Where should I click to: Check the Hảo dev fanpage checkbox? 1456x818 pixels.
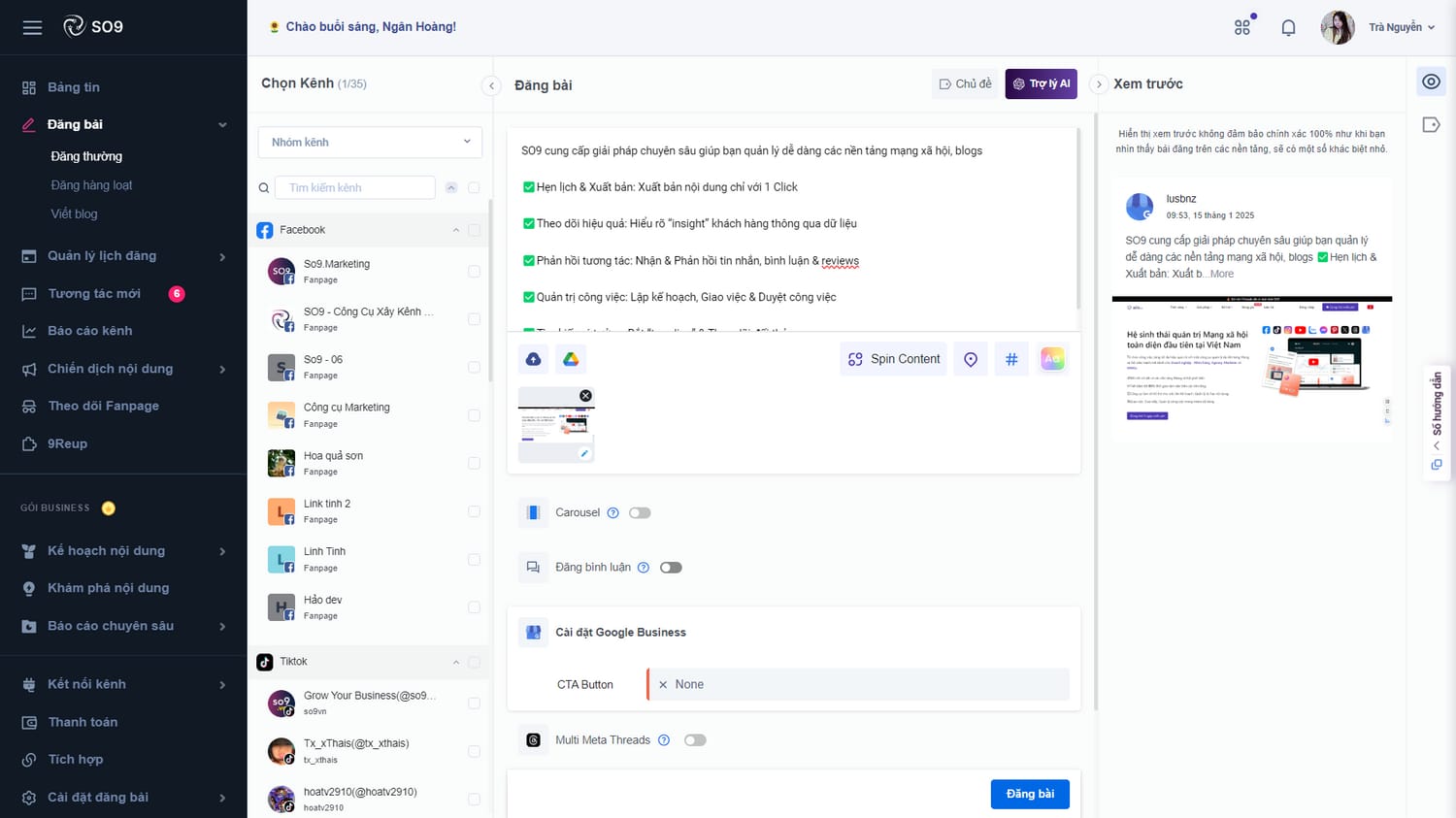[x=474, y=607]
